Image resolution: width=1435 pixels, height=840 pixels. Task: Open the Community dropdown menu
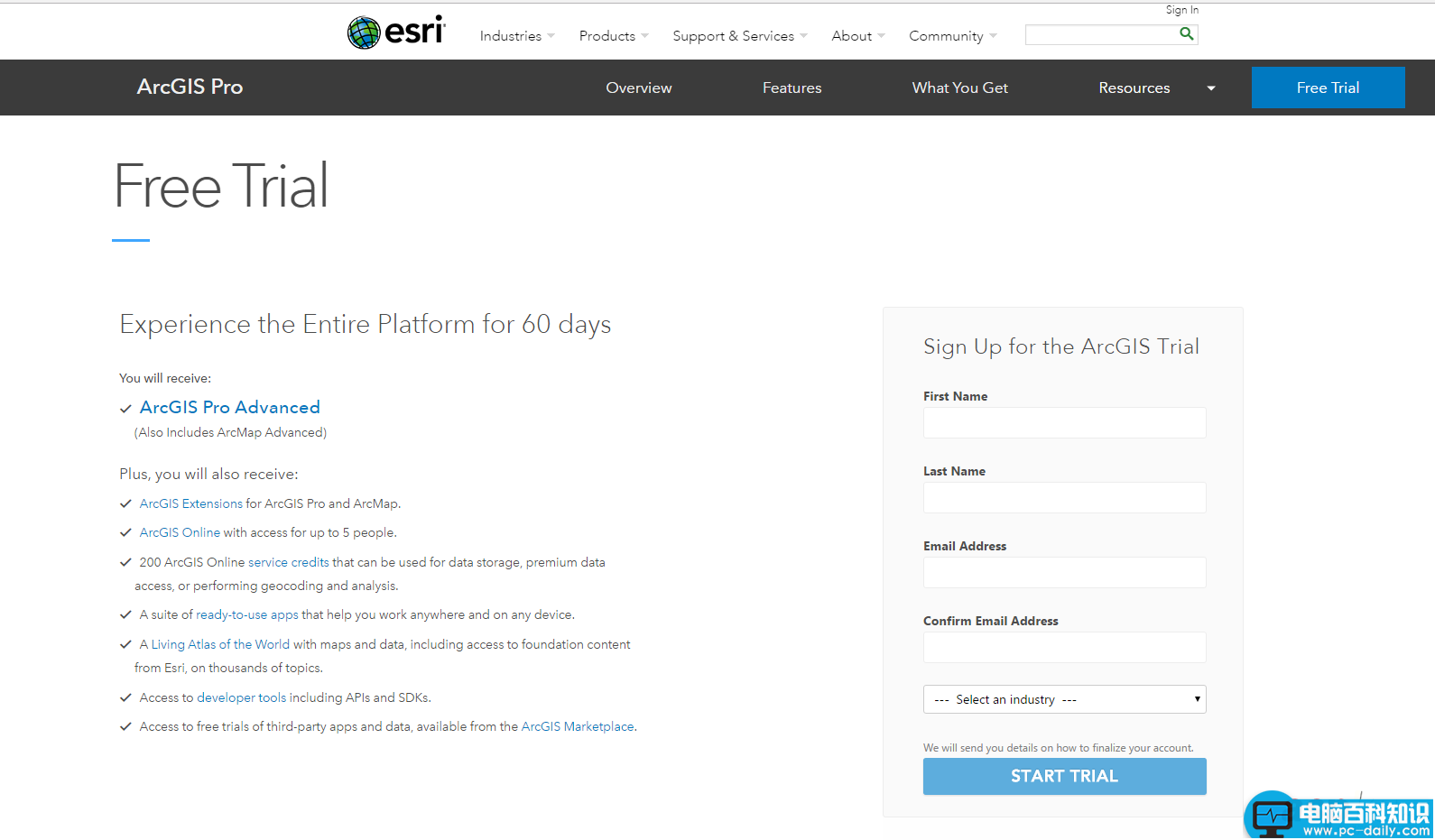point(953,36)
